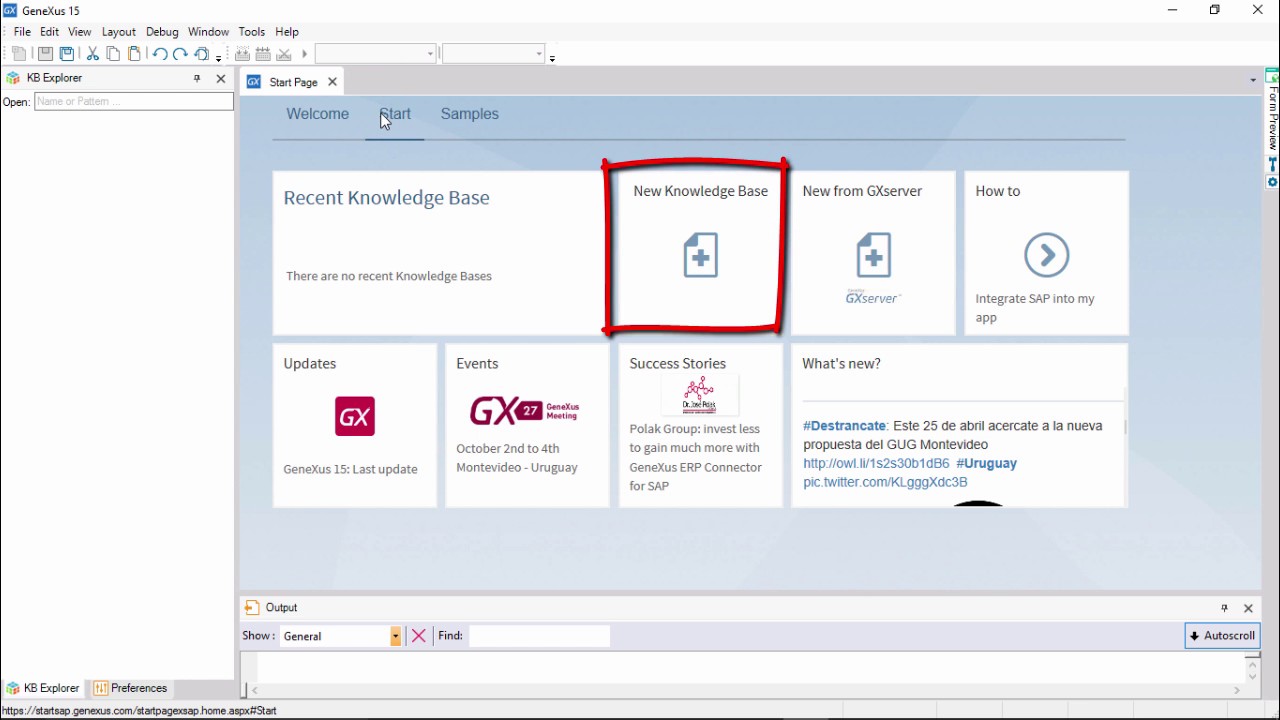Image resolution: width=1280 pixels, height=720 pixels.
Task: Click the New Knowledge Base document icon
Action: [x=700, y=255]
